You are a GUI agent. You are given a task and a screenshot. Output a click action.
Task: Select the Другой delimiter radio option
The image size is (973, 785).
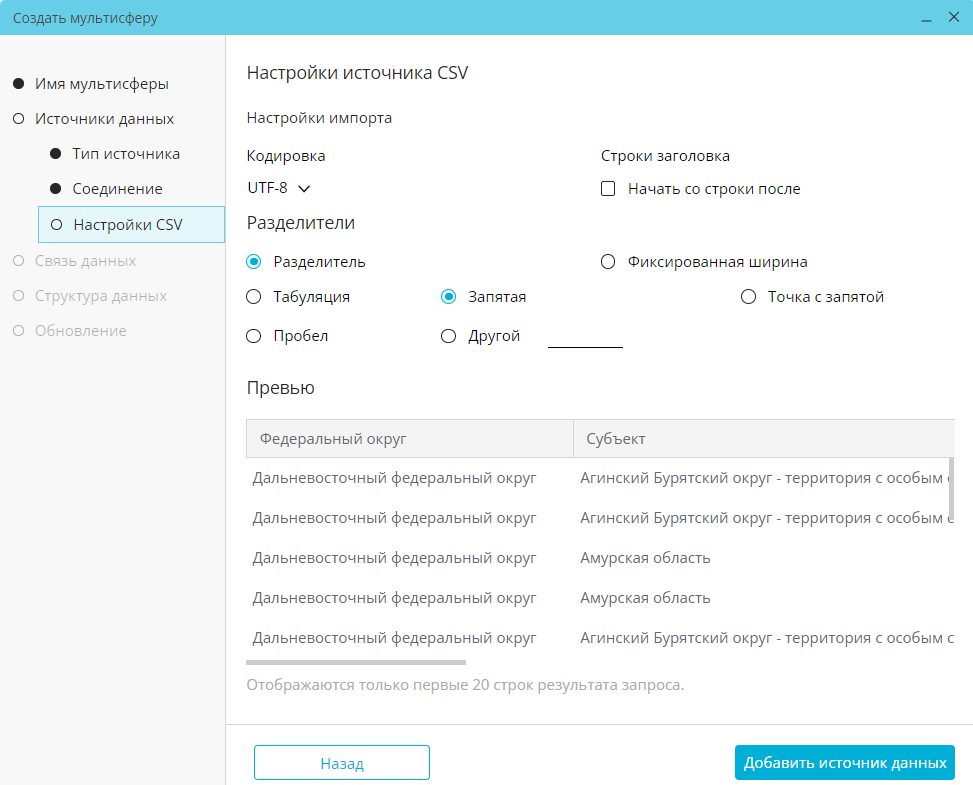coord(449,336)
